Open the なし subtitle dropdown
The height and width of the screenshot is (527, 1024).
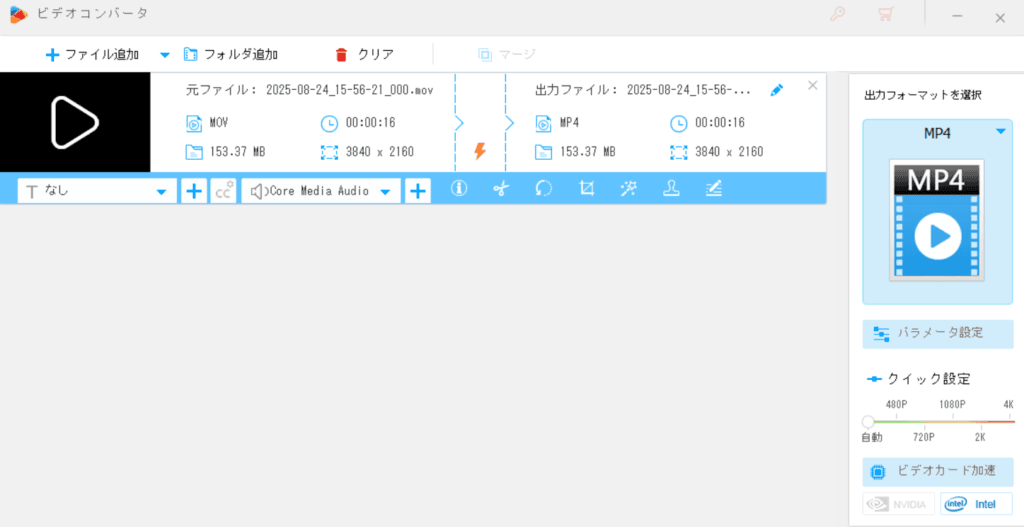tap(97, 191)
